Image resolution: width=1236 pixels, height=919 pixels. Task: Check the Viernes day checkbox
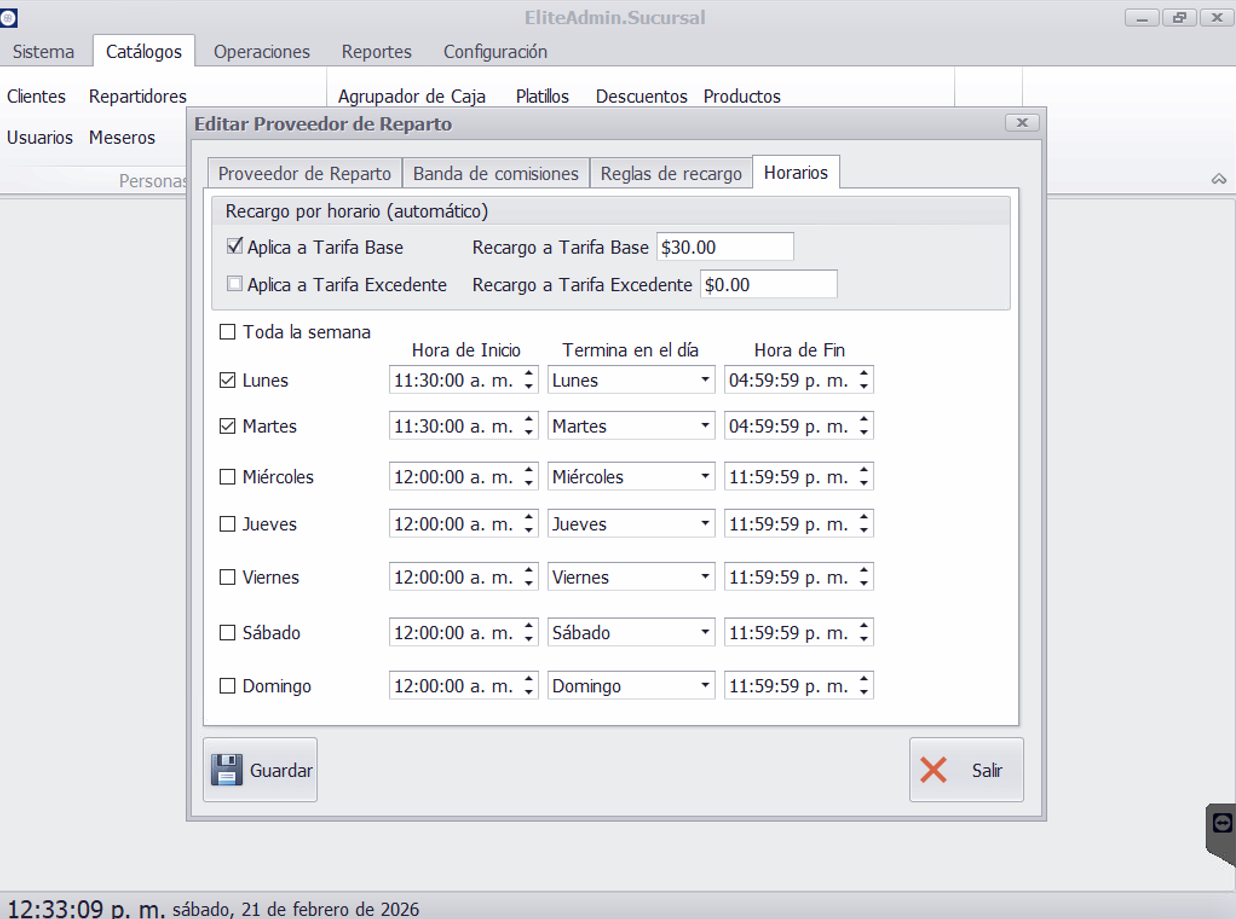point(228,577)
